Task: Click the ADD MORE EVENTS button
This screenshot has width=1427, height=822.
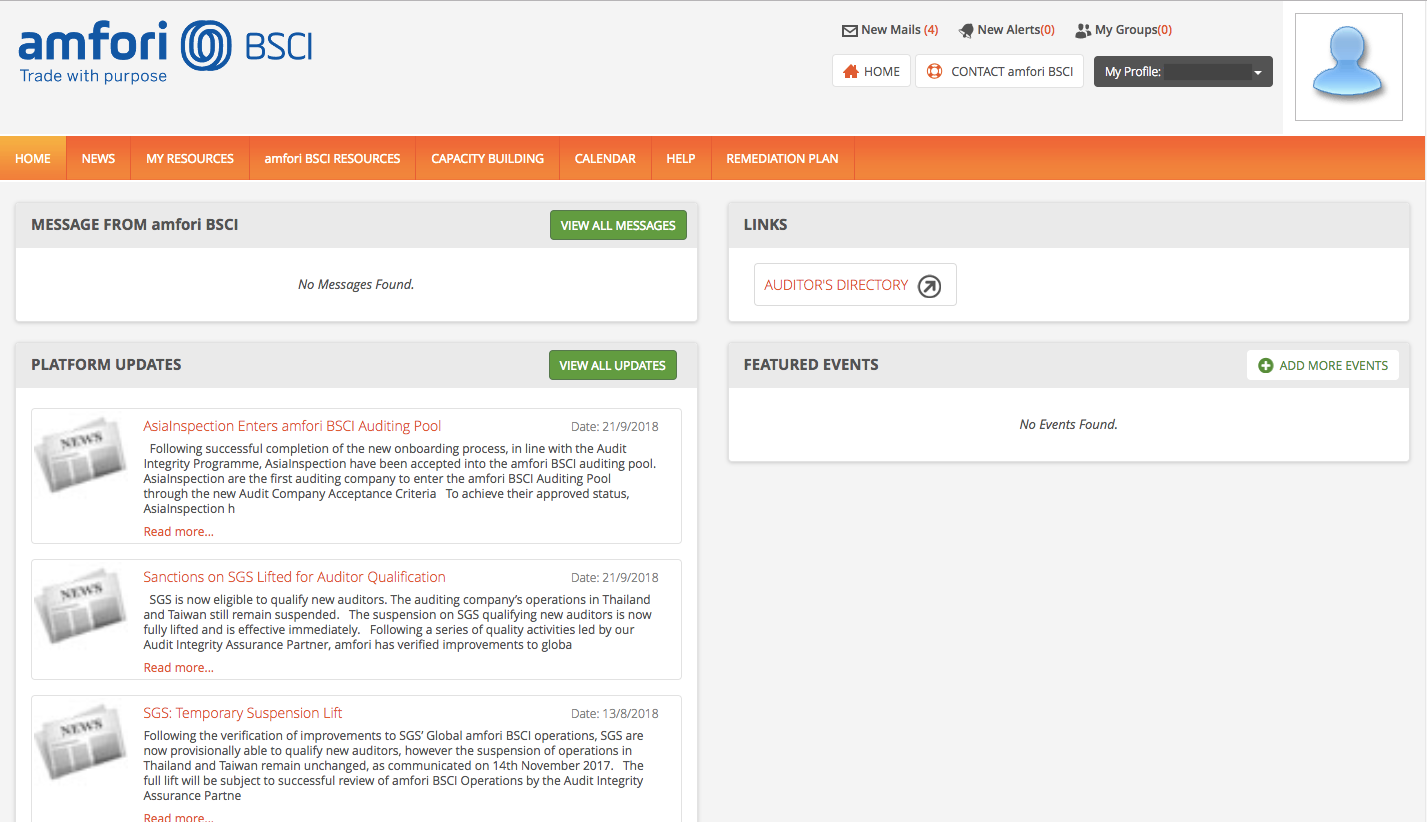Action: pyautogui.click(x=1323, y=365)
